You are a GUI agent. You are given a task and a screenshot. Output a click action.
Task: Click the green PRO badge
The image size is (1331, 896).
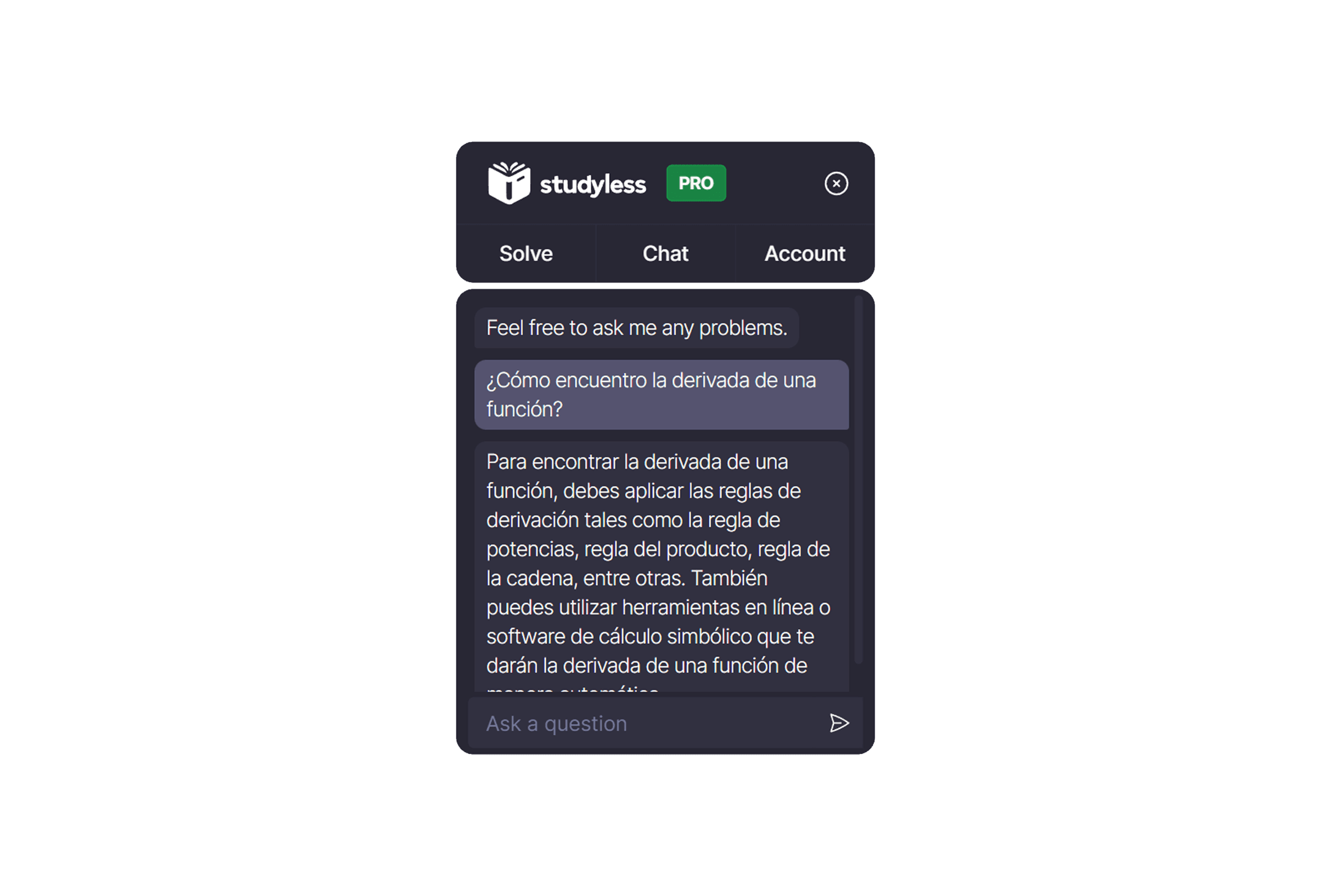pyautogui.click(x=695, y=183)
